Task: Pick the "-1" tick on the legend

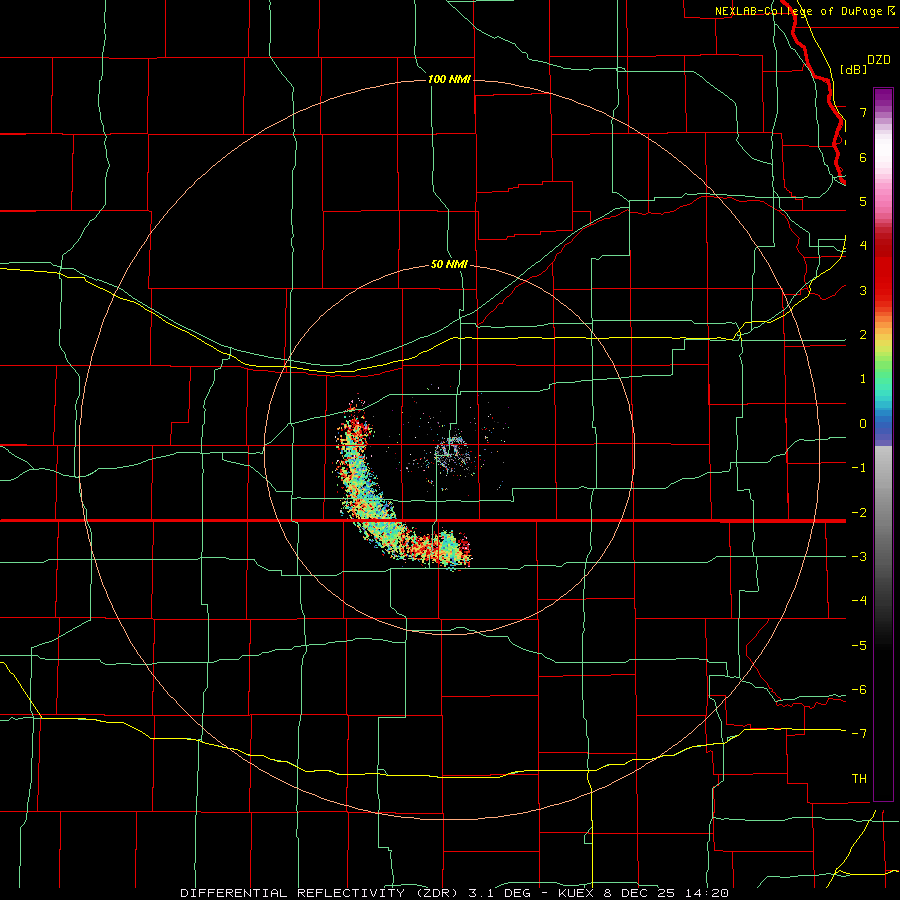Action: pos(859,468)
